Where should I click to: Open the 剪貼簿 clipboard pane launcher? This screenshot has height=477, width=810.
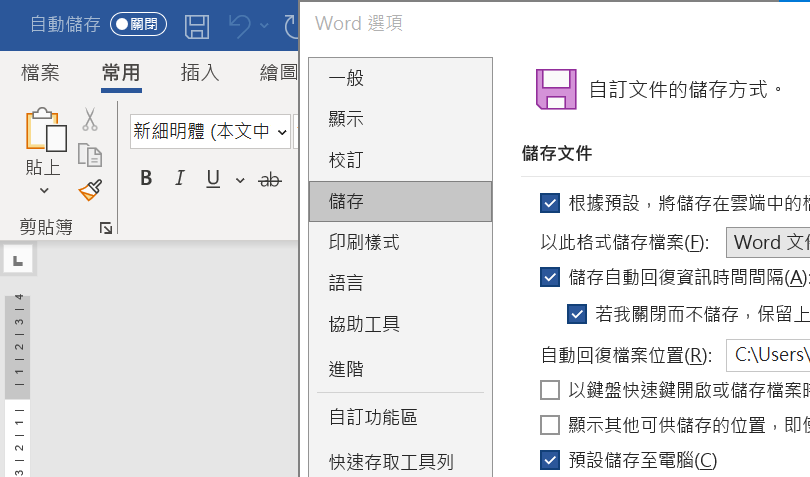coord(106,228)
